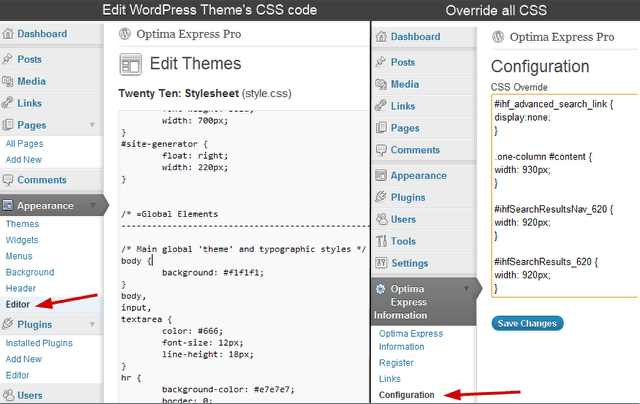Click the Pages icon in right panel
Screen dimensions: 640x404
[x=381, y=128]
